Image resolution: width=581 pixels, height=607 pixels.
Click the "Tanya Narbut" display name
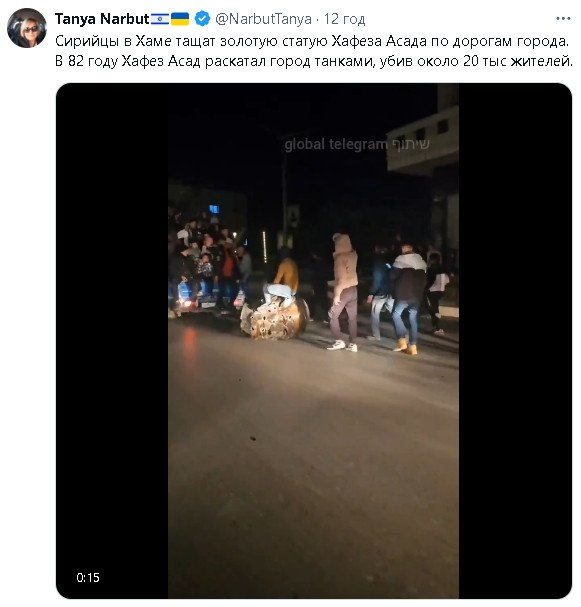click(x=102, y=19)
